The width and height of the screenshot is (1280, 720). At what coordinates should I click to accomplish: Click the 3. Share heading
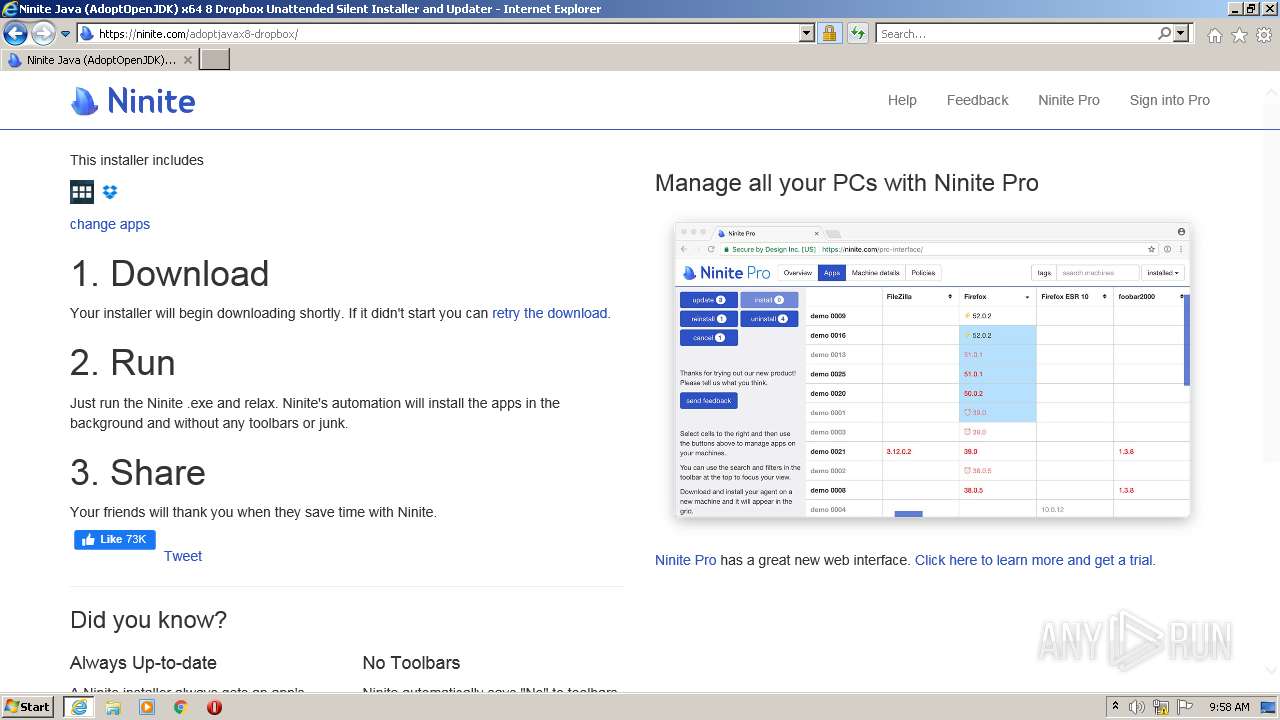click(138, 472)
